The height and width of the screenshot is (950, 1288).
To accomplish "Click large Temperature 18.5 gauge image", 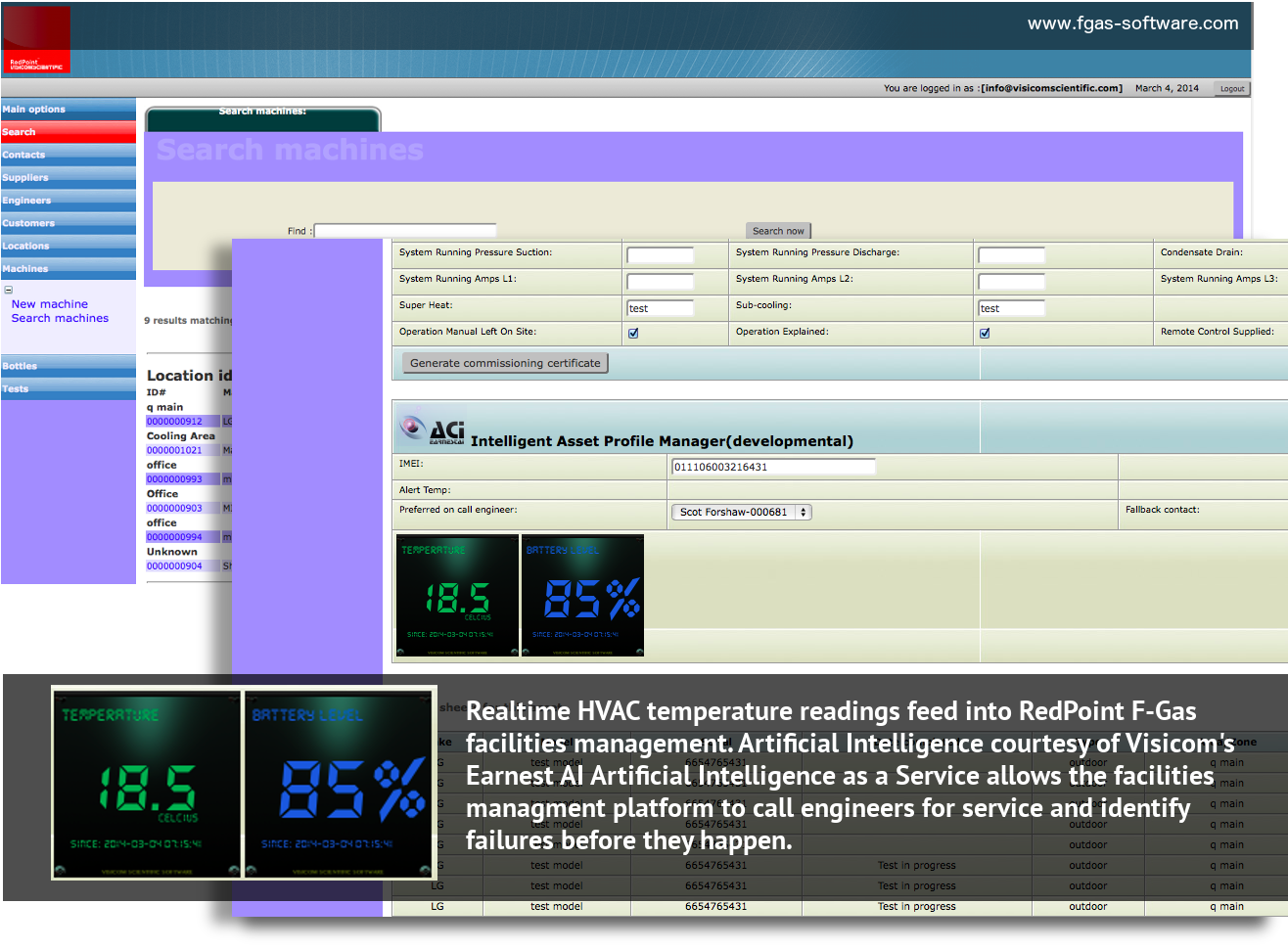I will point(147,784).
